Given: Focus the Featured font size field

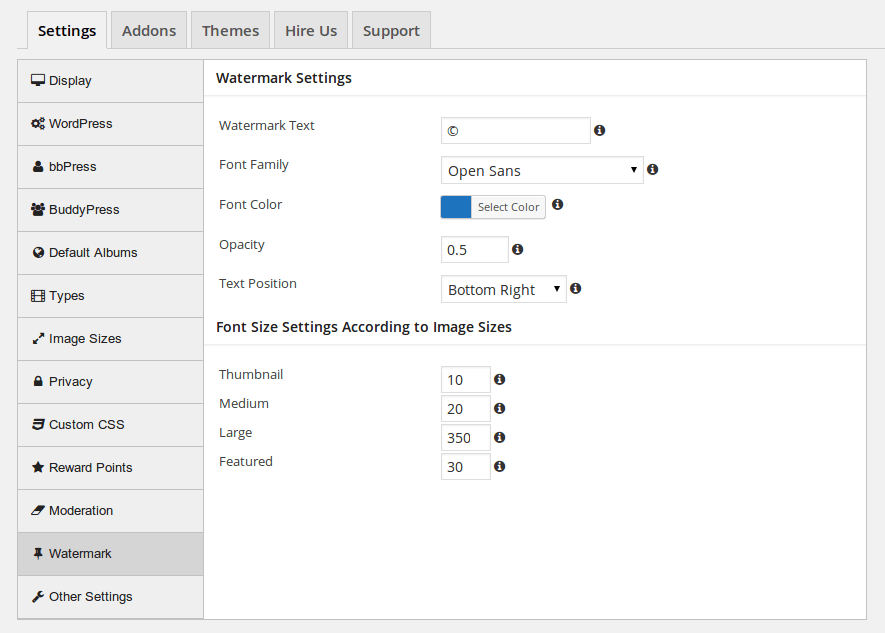Looking at the screenshot, I should (466, 467).
